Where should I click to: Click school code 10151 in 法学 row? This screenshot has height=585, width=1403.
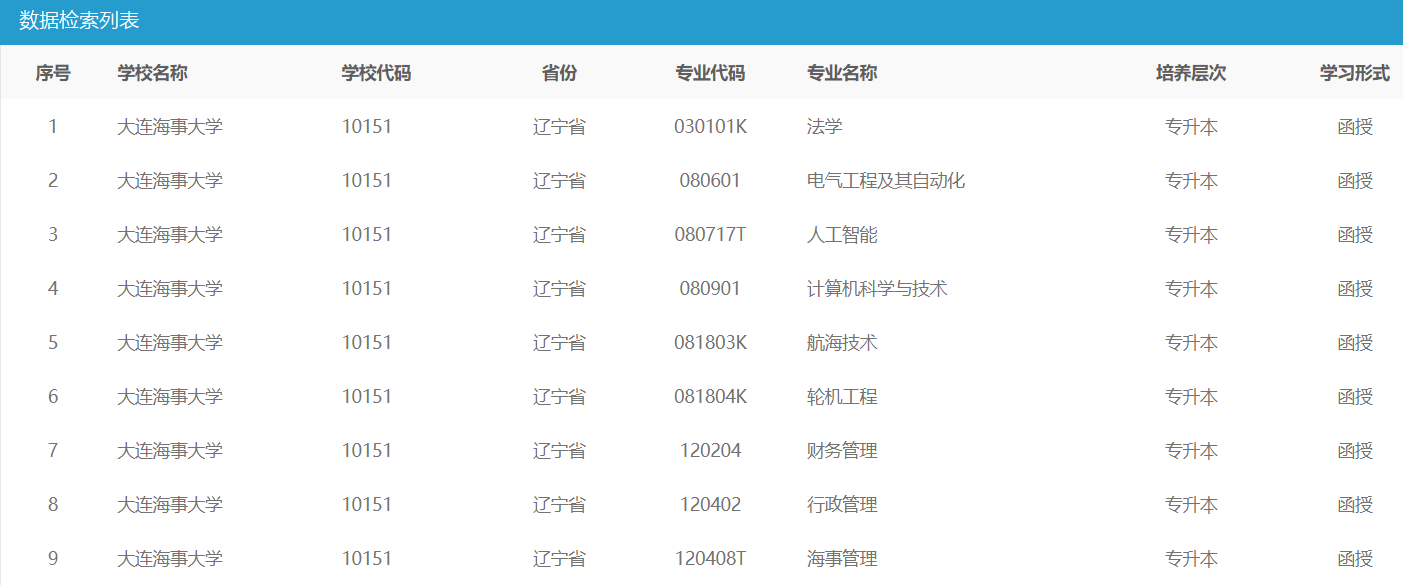click(367, 127)
